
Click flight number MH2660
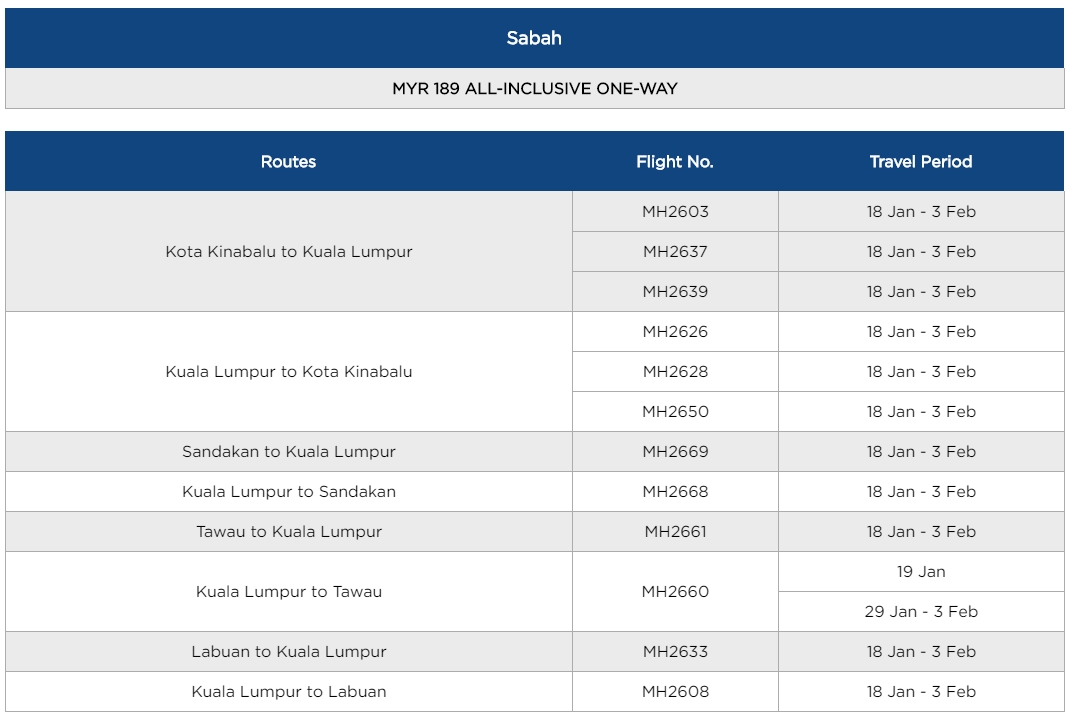(x=675, y=592)
